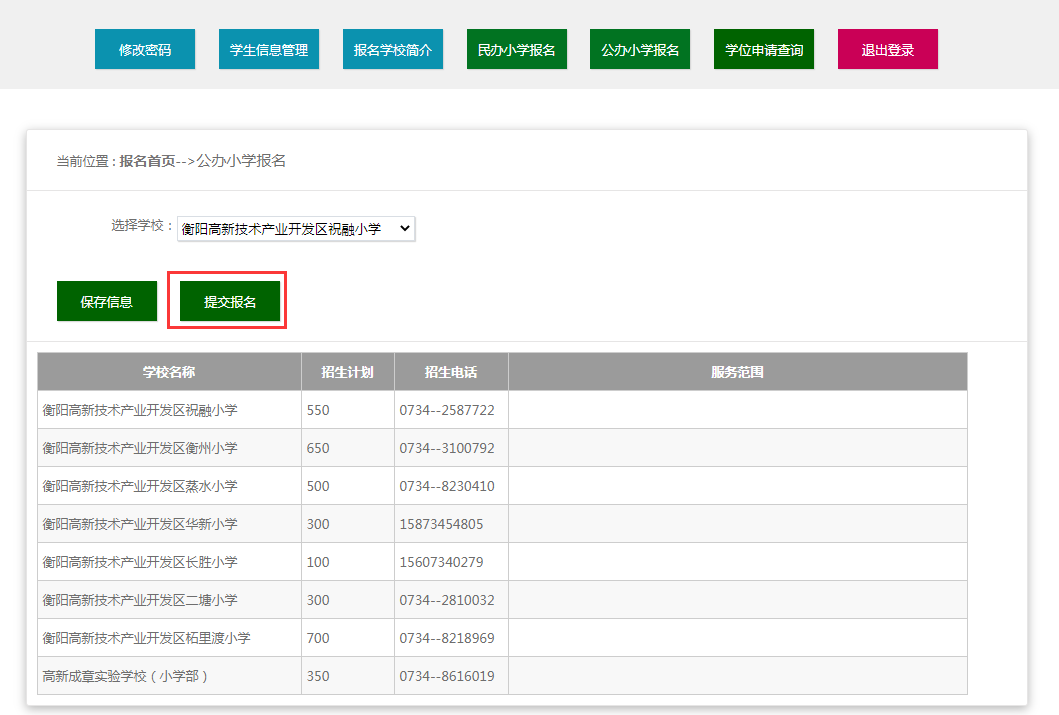Click the 服务范围 column header
This screenshot has width=1059, height=715.
[x=738, y=372]
